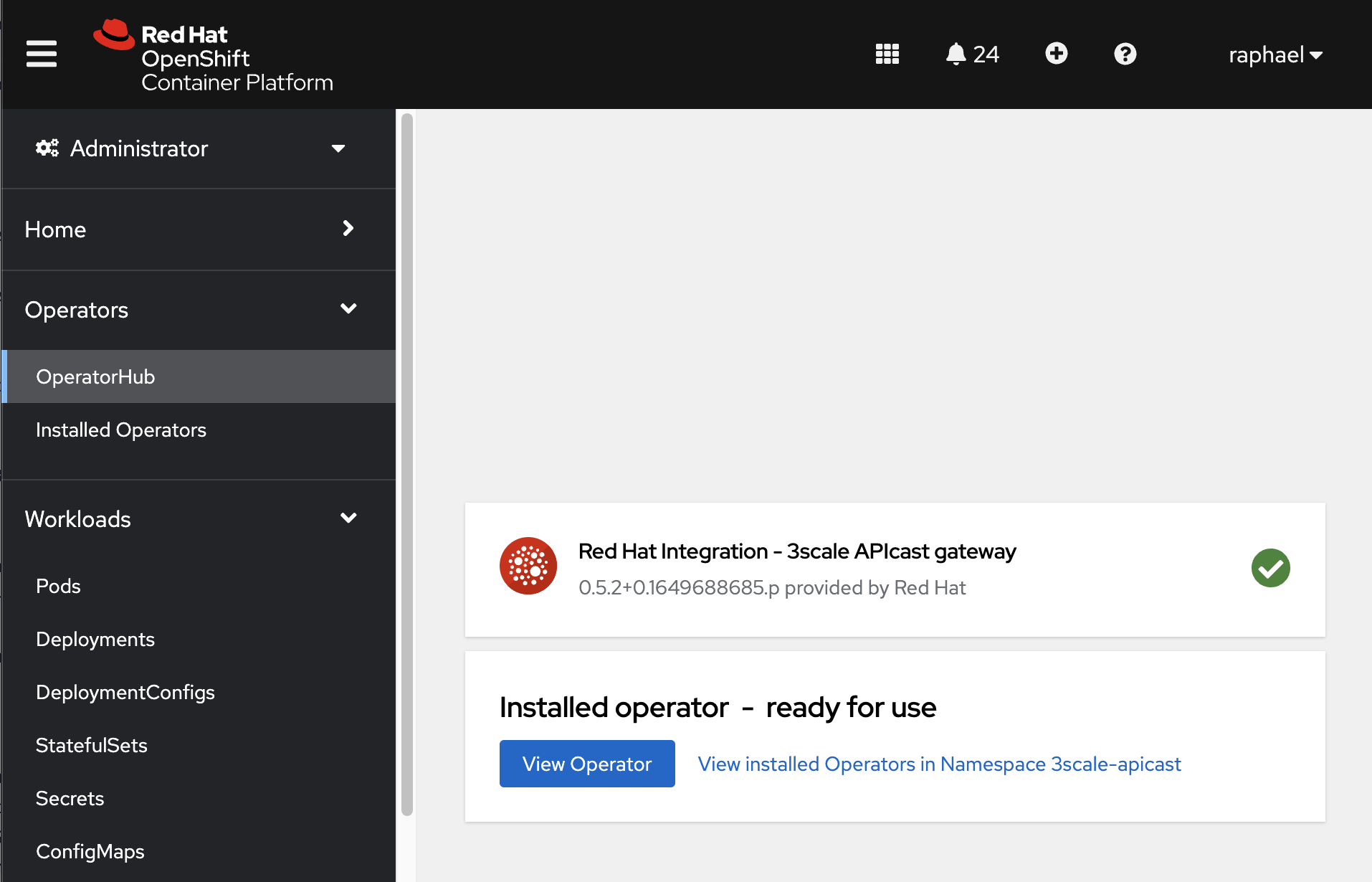Click the green success checkmark icon
Viewport: 1372px width, 882px height.
tap(1270, 568)
